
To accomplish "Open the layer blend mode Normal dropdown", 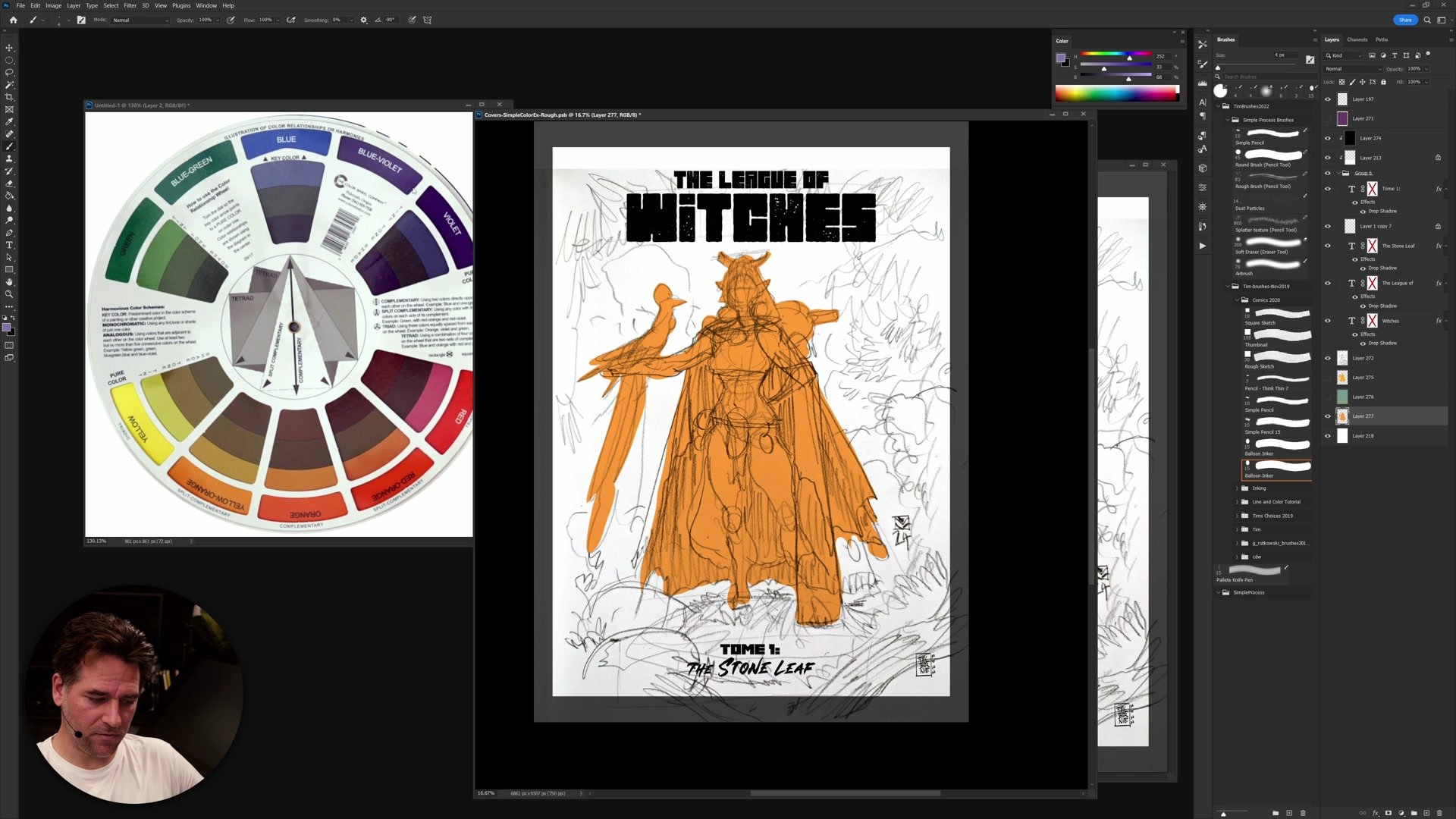I will pos(1354,69).
